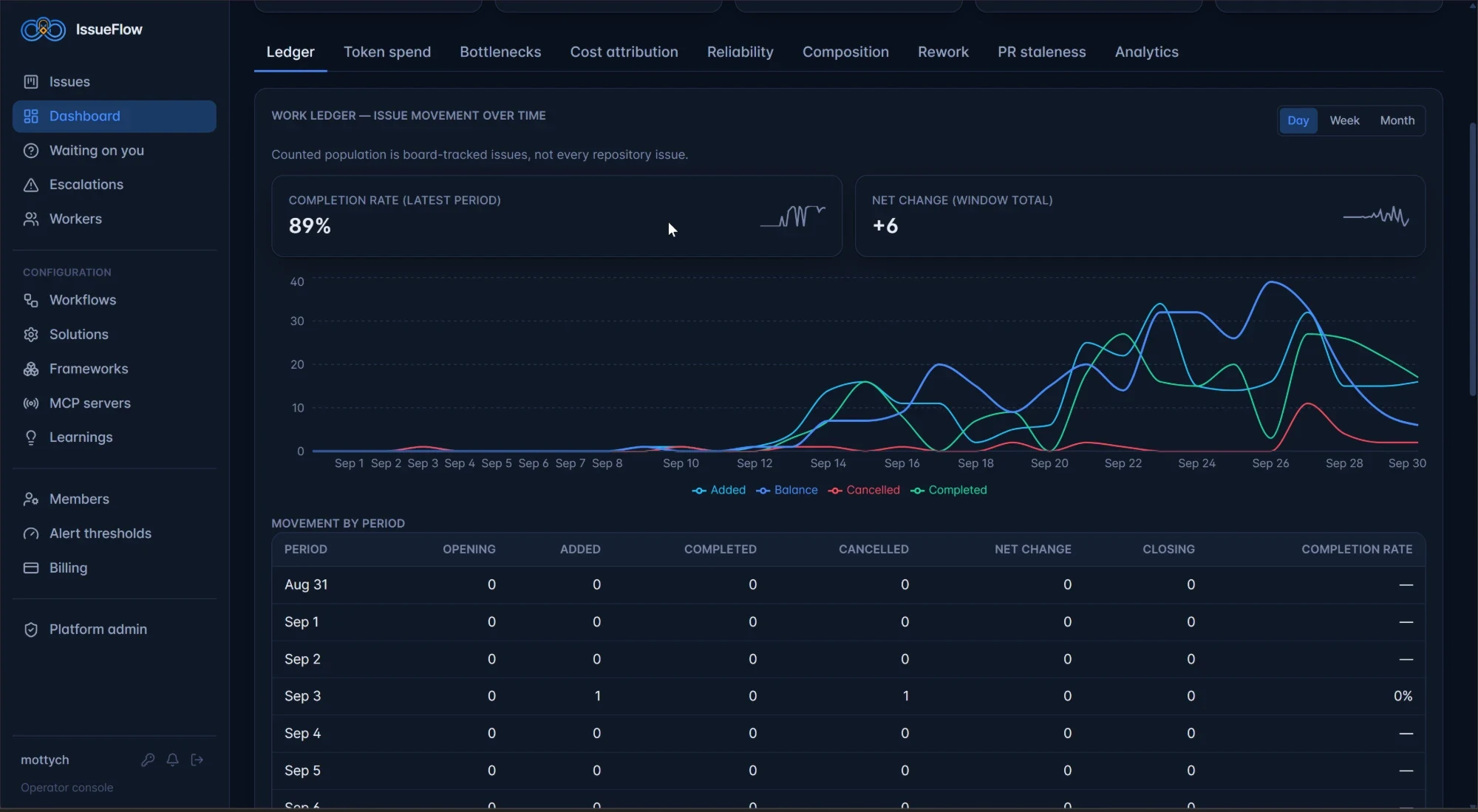Screen dimensions: 1478x812
Task: Click the Workers people icon
Action: 31,219
